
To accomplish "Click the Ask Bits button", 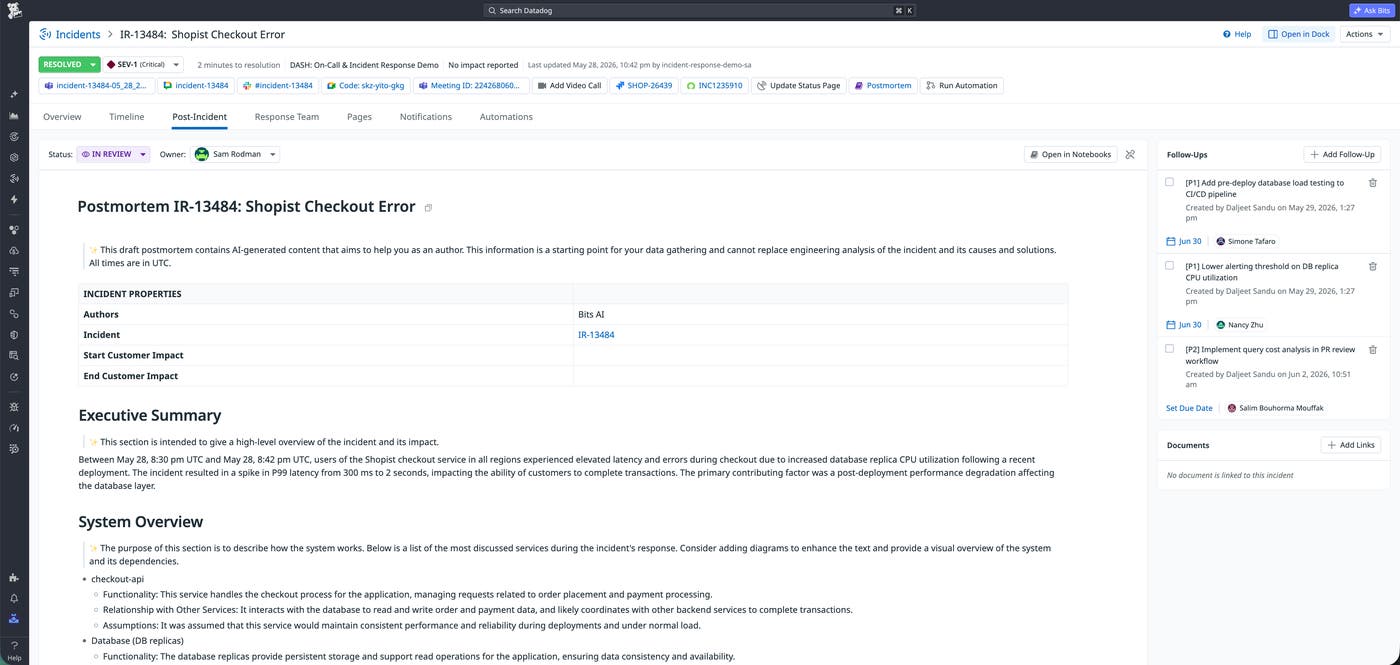I will pyautogui.click(x=1371, y=10).
